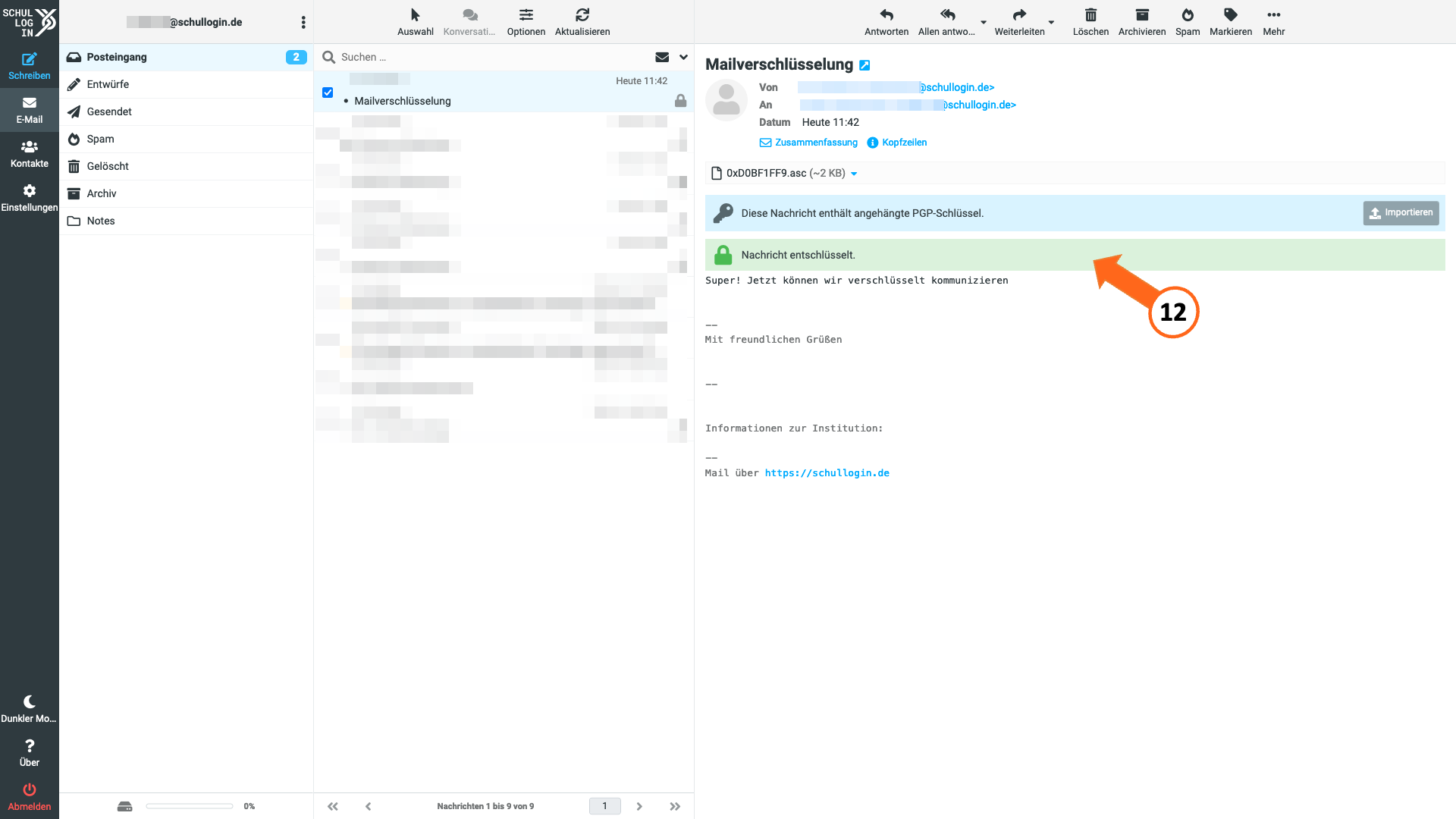Click Archivieren in toolbar
1456x819 pixels.
click(x=1142, y=22)
